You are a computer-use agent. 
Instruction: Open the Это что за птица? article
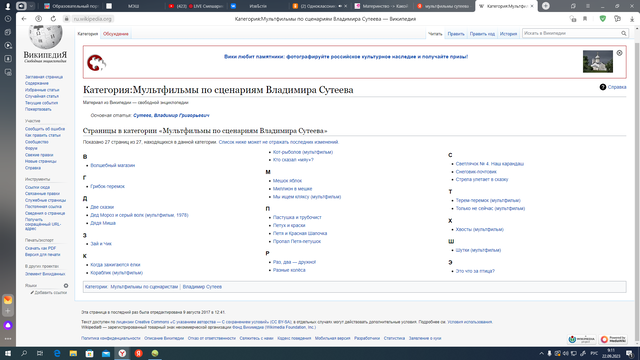tap(475, 271)
